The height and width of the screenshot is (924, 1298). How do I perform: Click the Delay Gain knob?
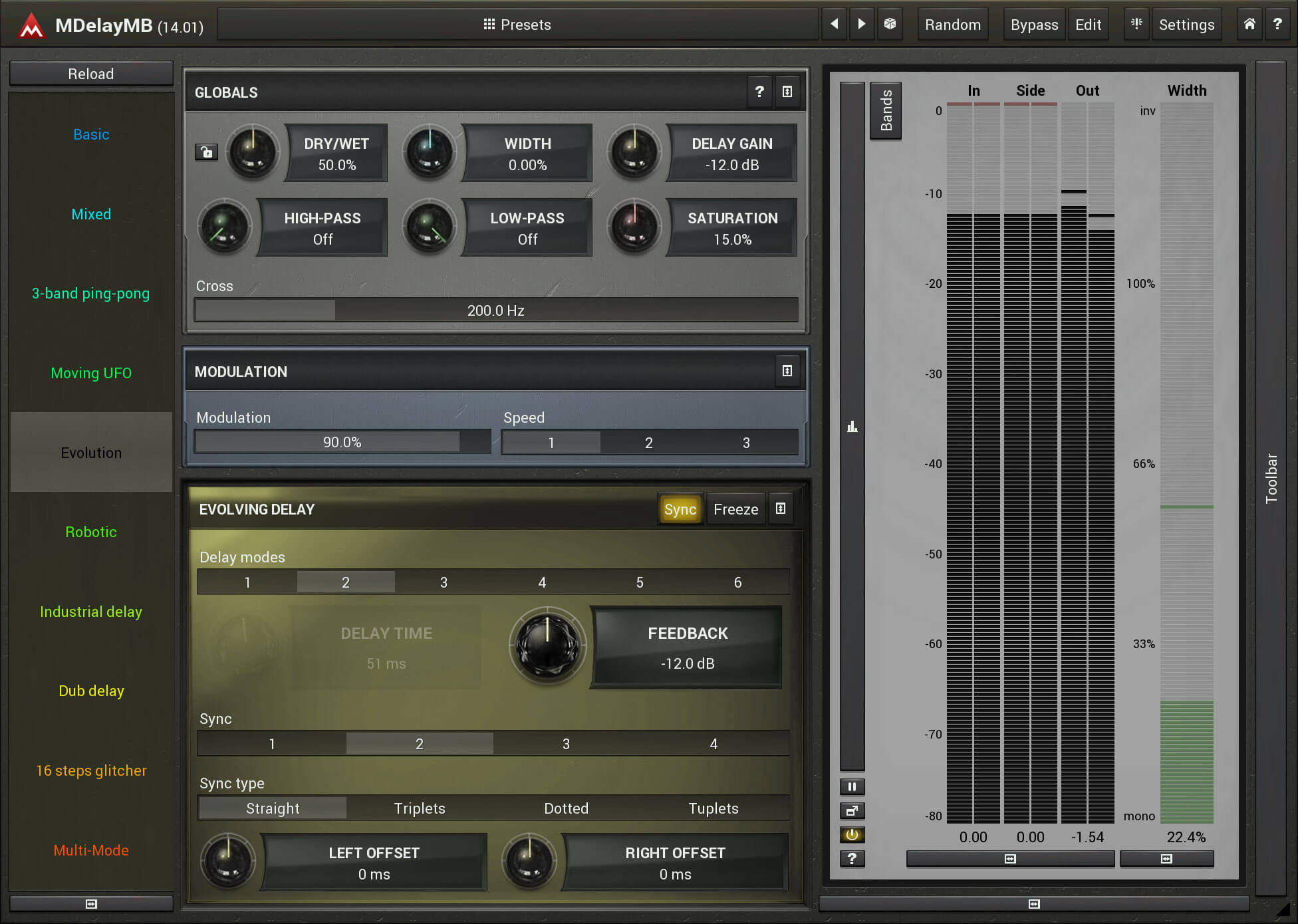tap(634, 152)
